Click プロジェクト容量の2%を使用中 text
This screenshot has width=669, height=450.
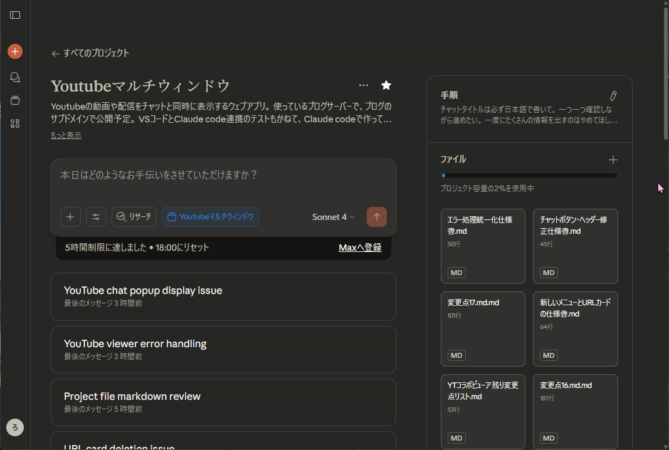point(487,189)
